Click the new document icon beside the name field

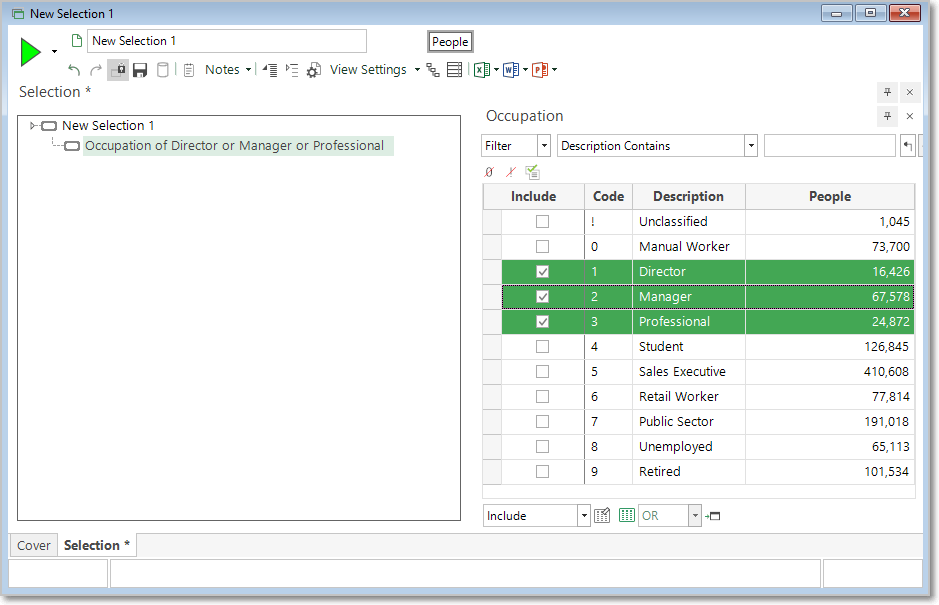(x=77, y=41)
